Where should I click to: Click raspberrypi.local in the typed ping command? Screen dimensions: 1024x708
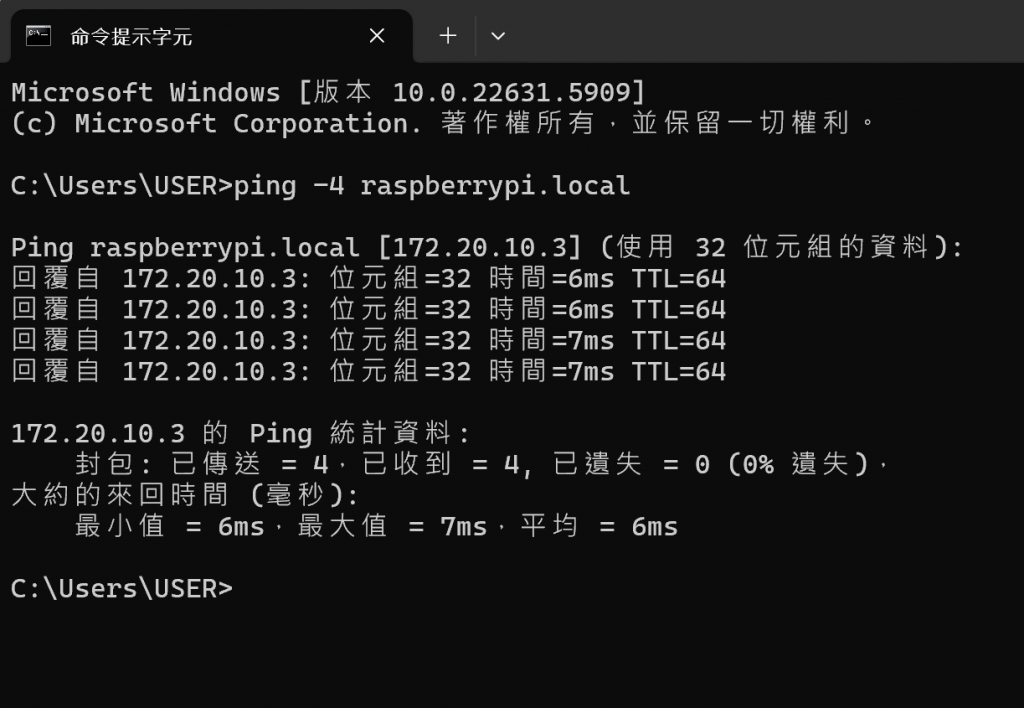(x=495, y=187)
